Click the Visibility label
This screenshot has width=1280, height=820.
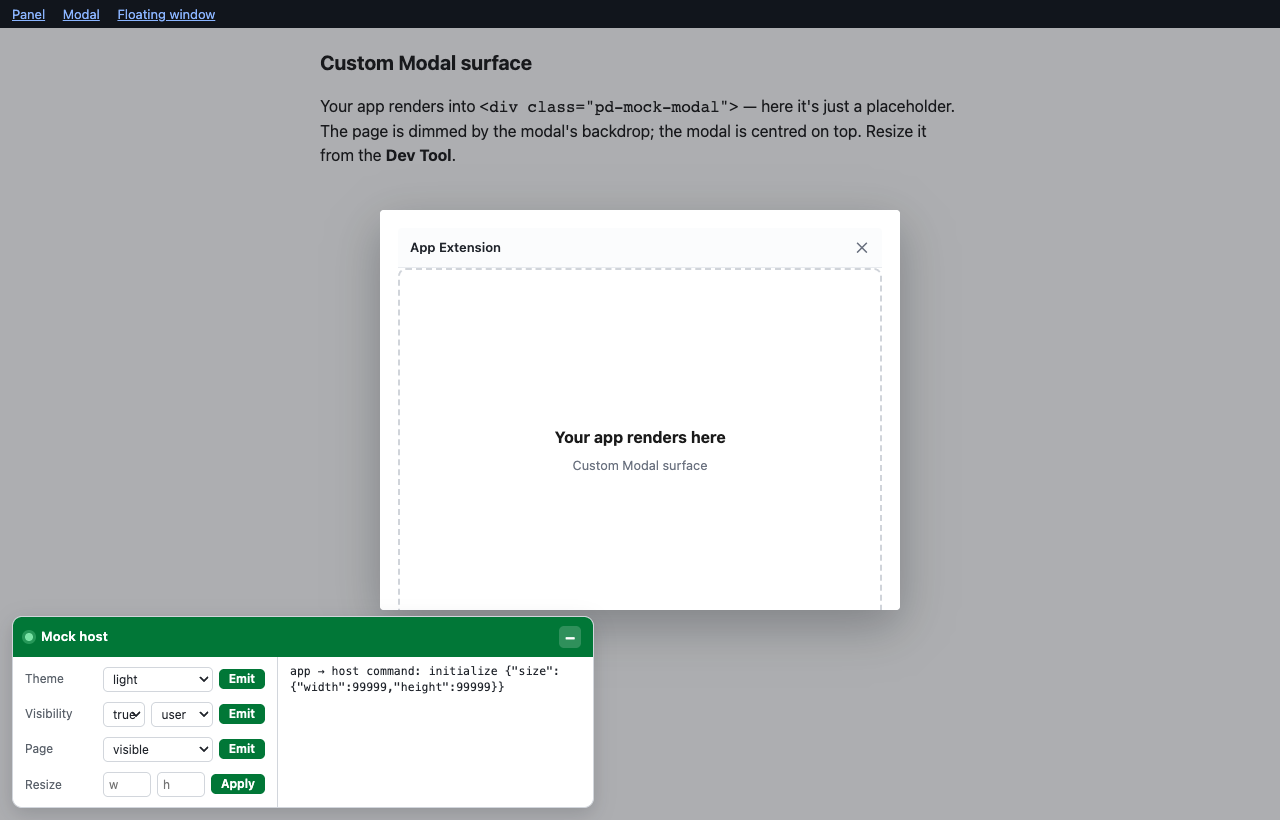coord(49,714)
